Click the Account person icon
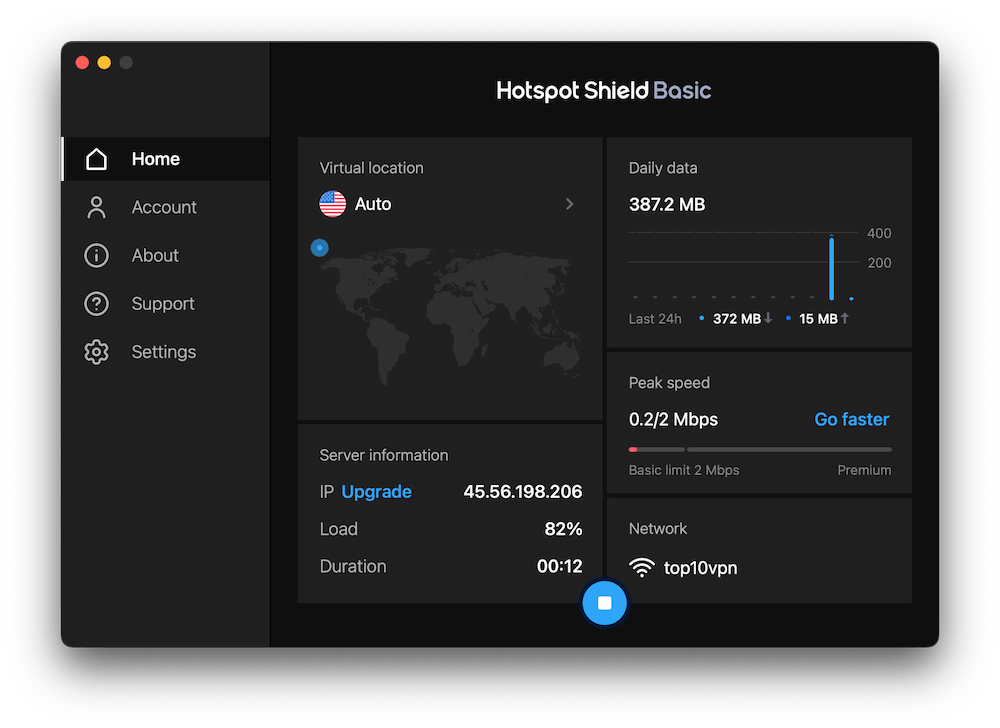This screenshot has height=728, width=1000. tap(96, 207)
